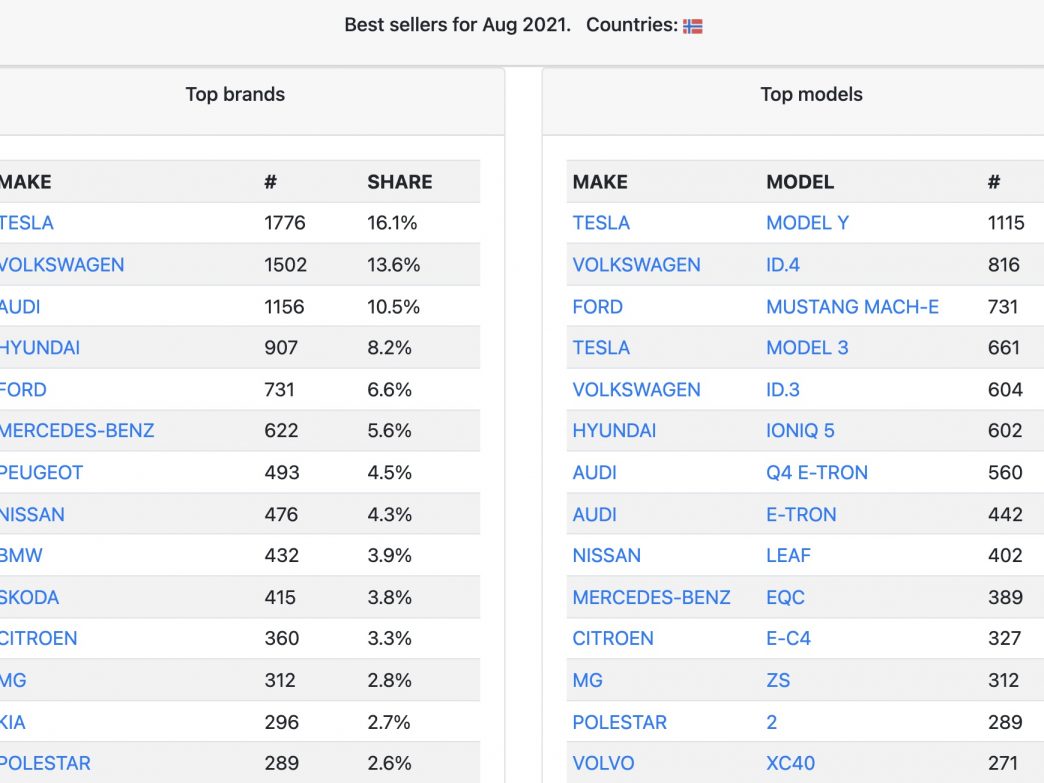Click VOLKSWAGEN make in the ID.3 row
1044x783 pixels.
(x=637, y=390)
